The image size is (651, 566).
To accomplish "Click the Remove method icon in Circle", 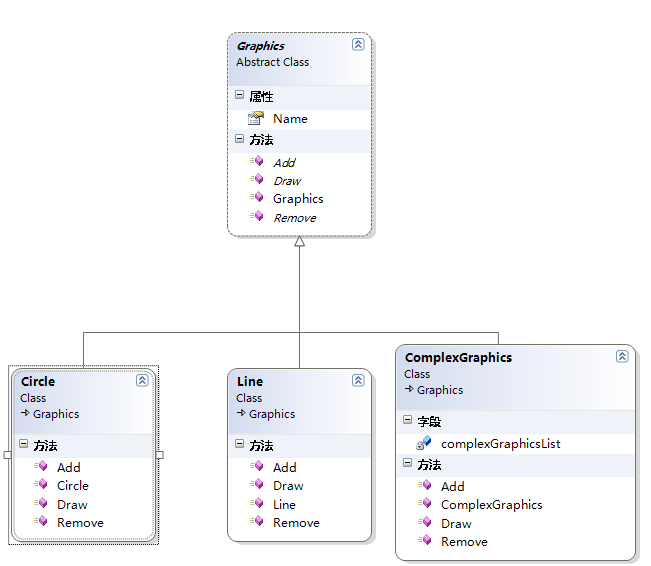I will (x=40, y=521).
